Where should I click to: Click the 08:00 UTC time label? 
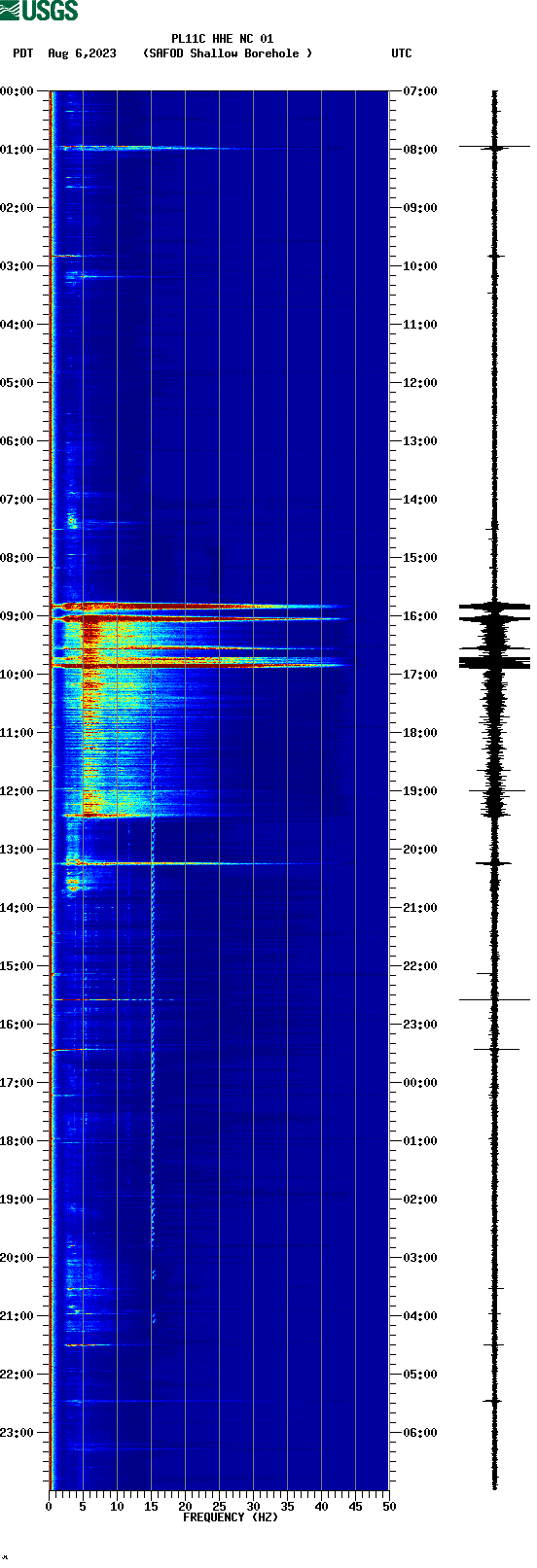[420, 150]
